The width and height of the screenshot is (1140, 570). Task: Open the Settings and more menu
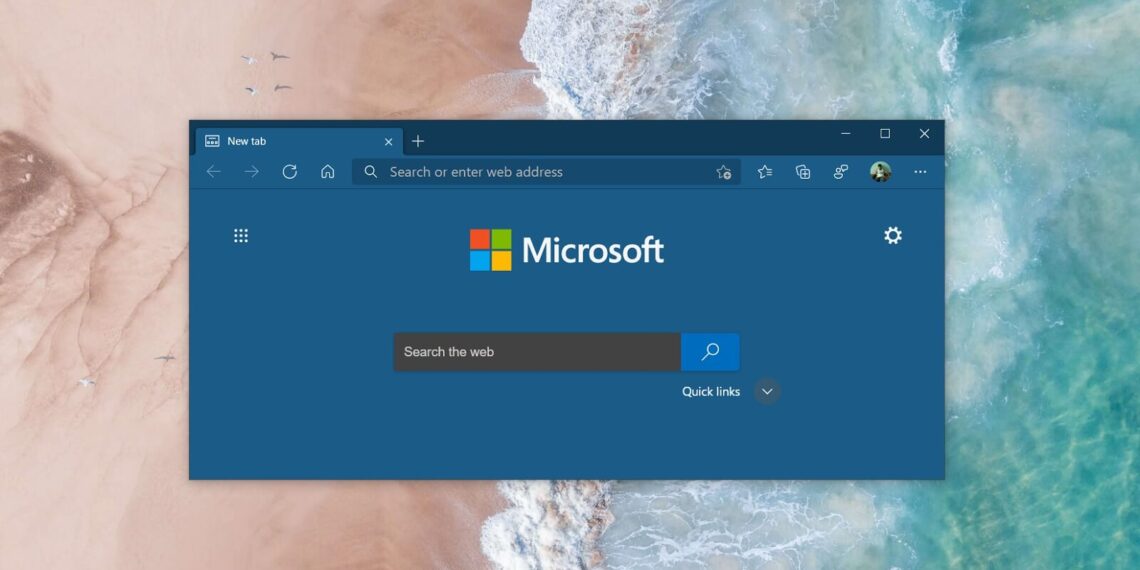click(x=920, y=172)
